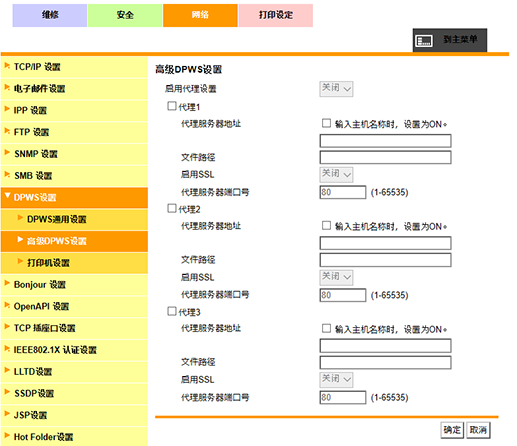
Task: Click arrow icon beside 高级DPWS设置
Action: [20, 240]
